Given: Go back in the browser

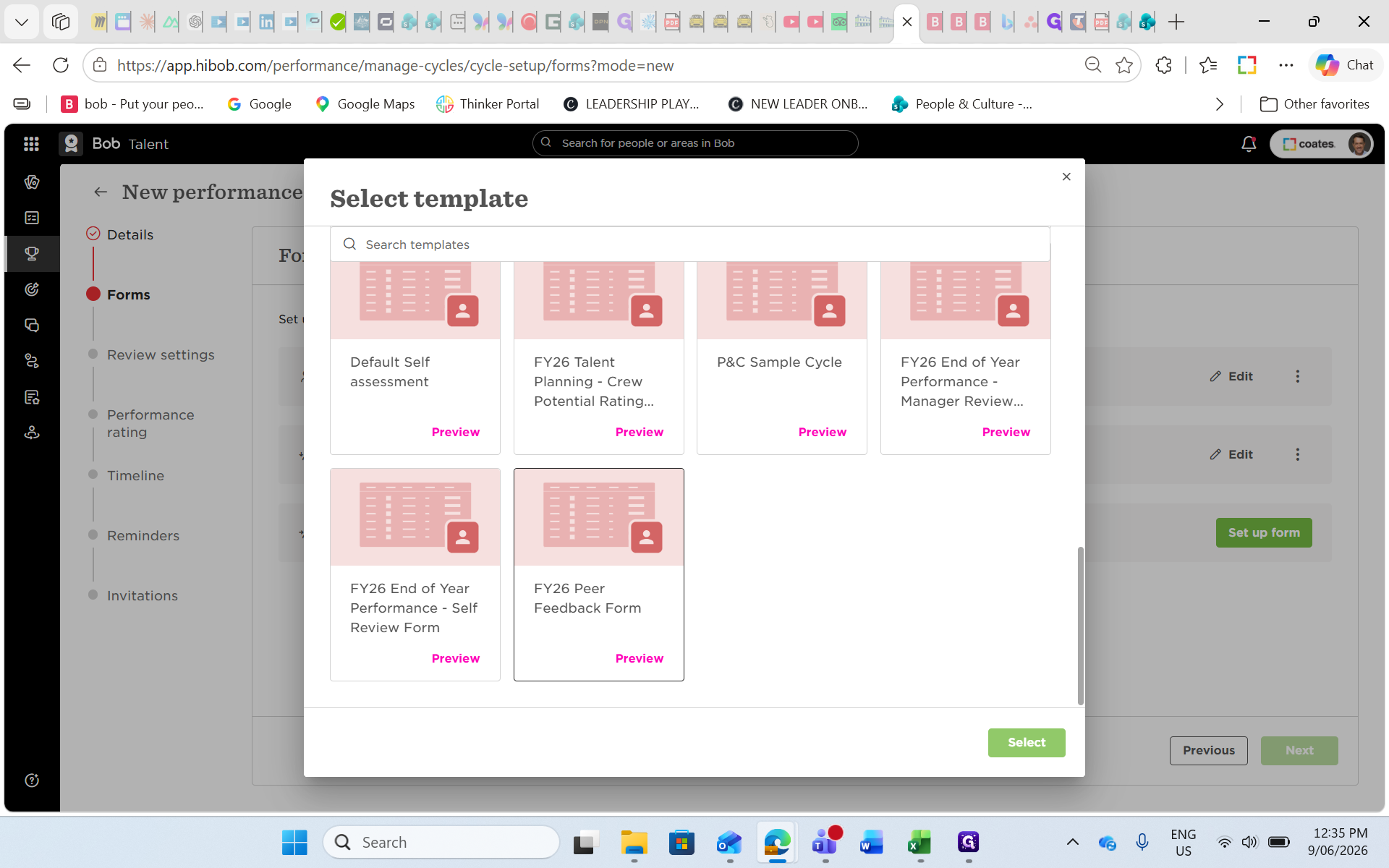Looking at the screenshot, I should coord(22,65).
